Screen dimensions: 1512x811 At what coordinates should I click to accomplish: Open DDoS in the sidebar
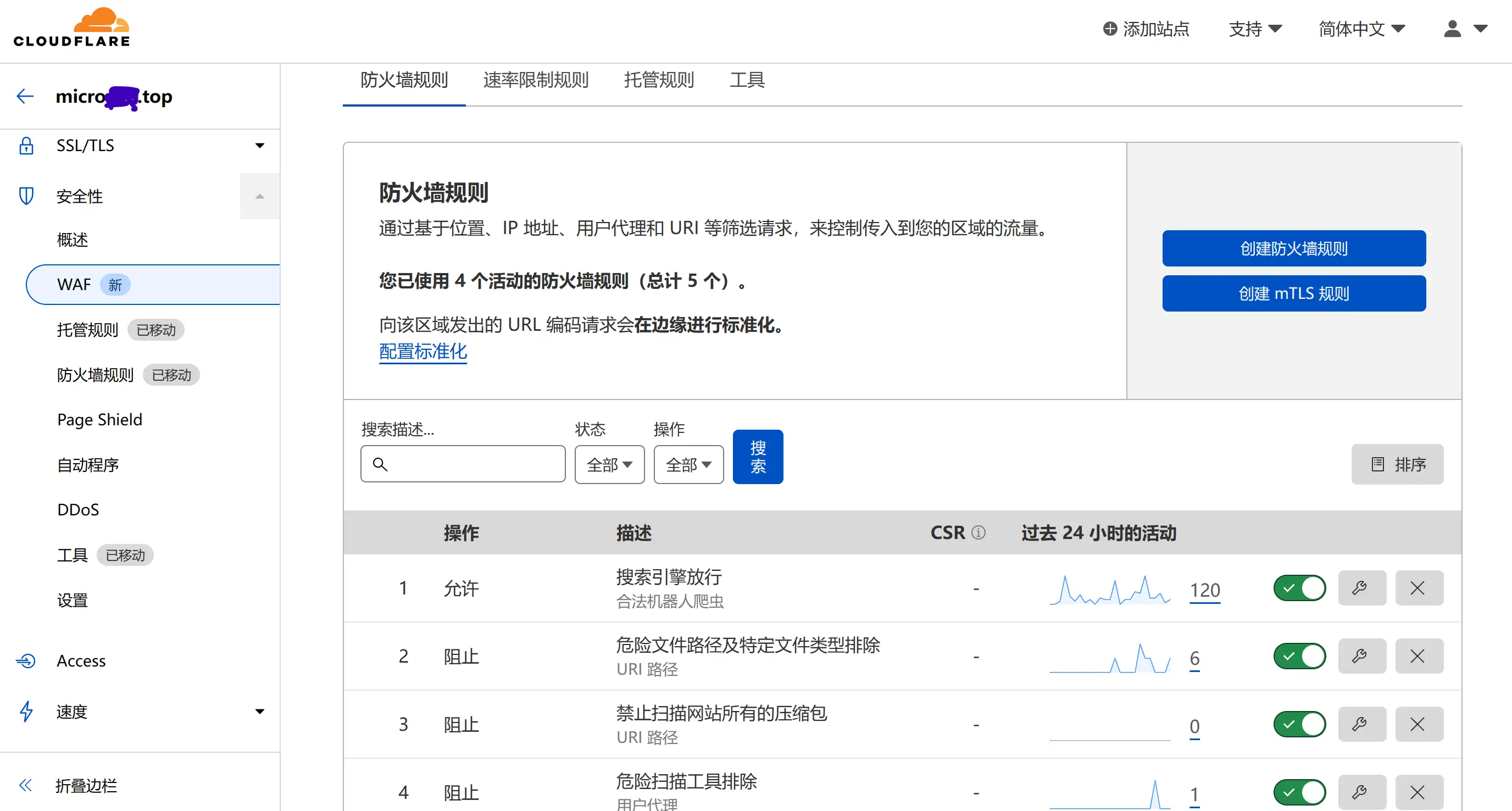point(78,509)
